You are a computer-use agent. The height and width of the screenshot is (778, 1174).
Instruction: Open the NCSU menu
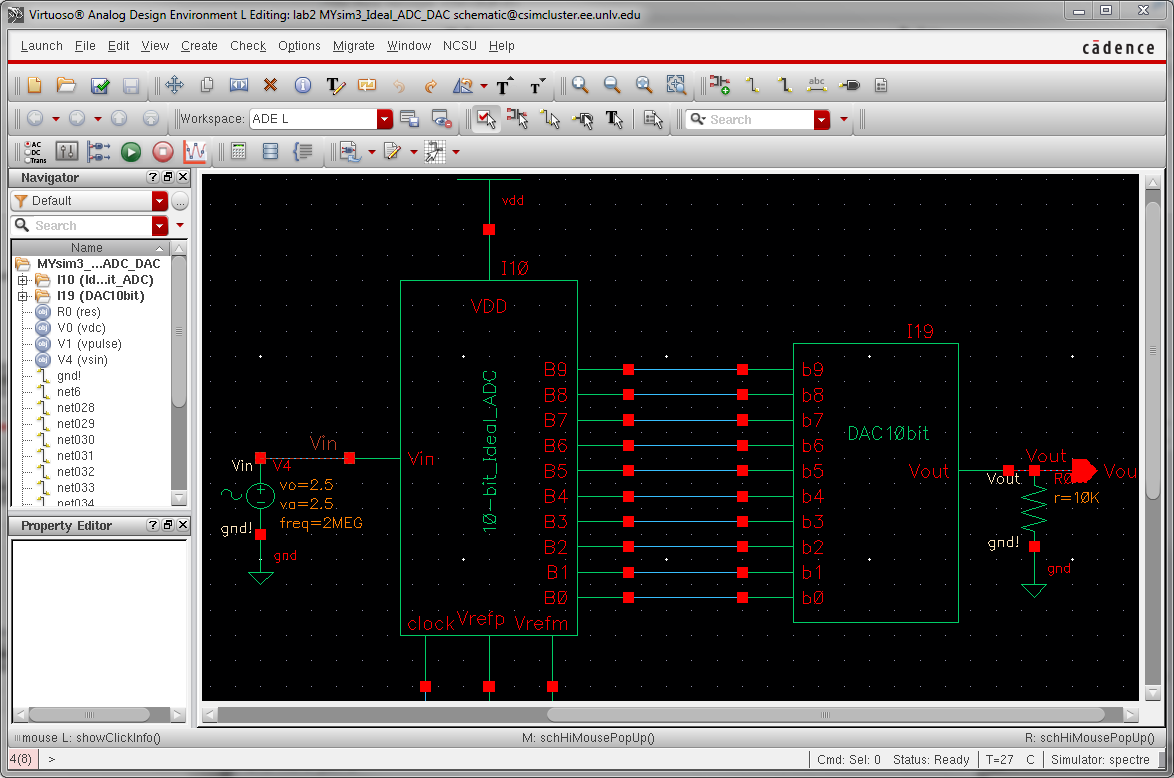point(460,46)
